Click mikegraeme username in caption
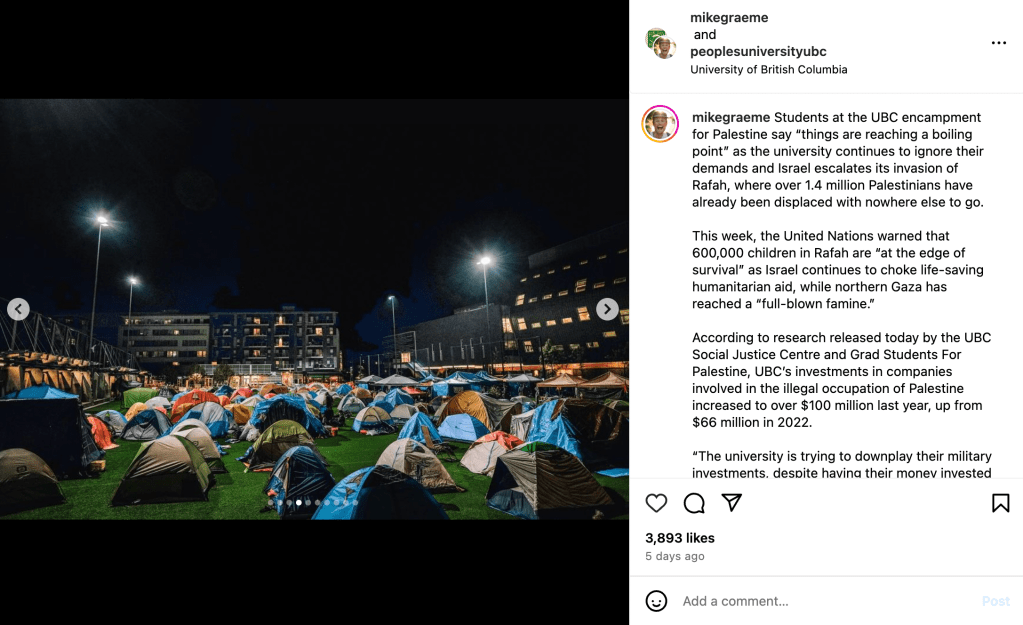1023x625 pixels. click(731, 117)
